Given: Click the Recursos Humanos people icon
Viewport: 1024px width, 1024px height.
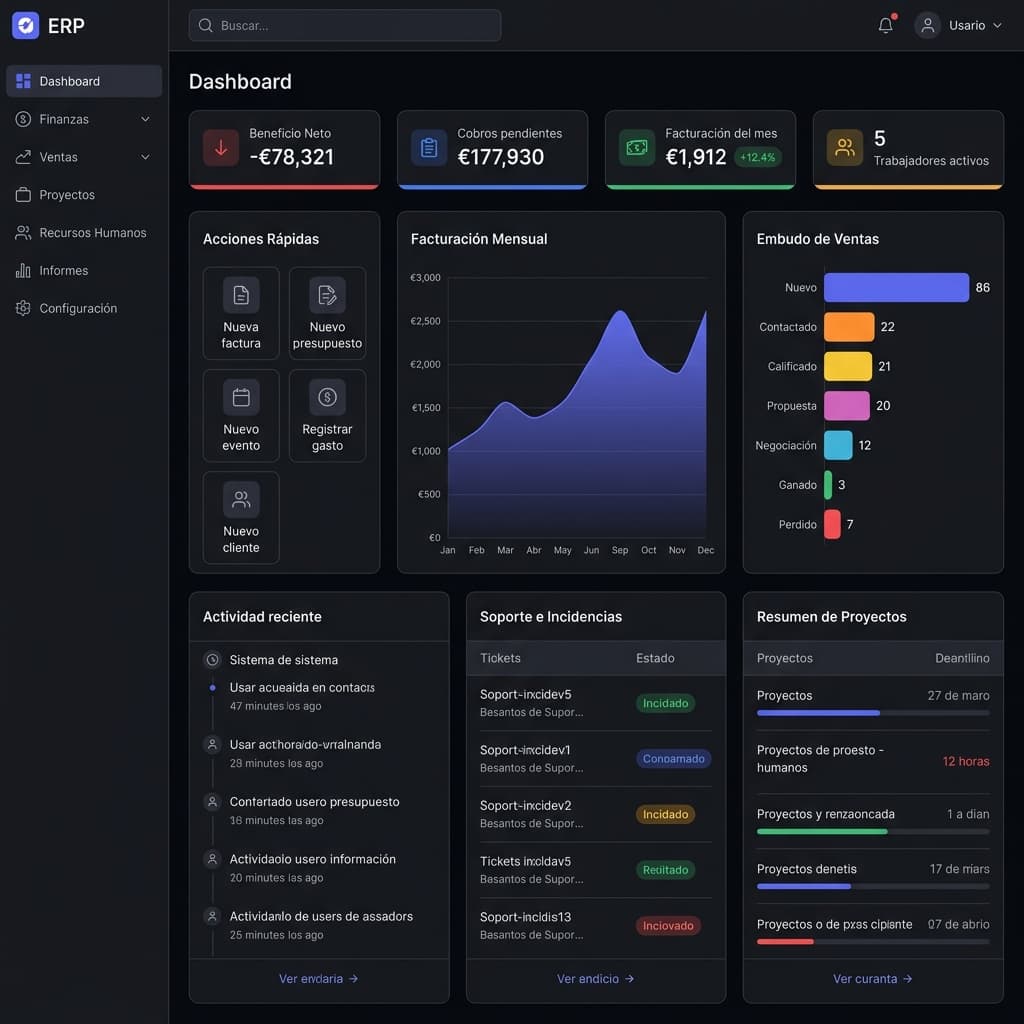Looking at the screenshot, I should coord(24,232).
